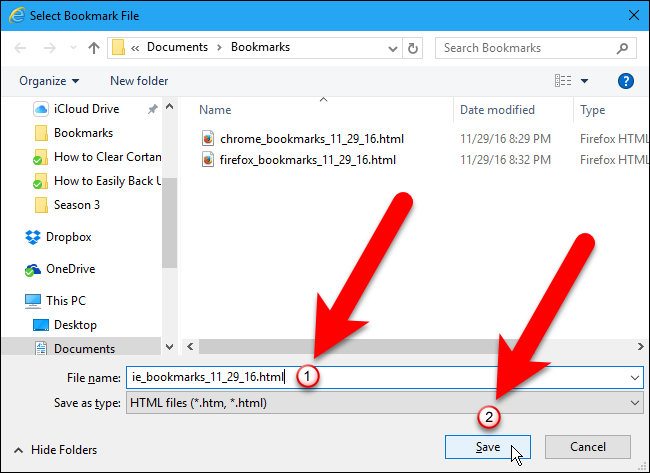Click the search magnifier icon
This screenshot has width=650, height=473.
click(622, 48)
